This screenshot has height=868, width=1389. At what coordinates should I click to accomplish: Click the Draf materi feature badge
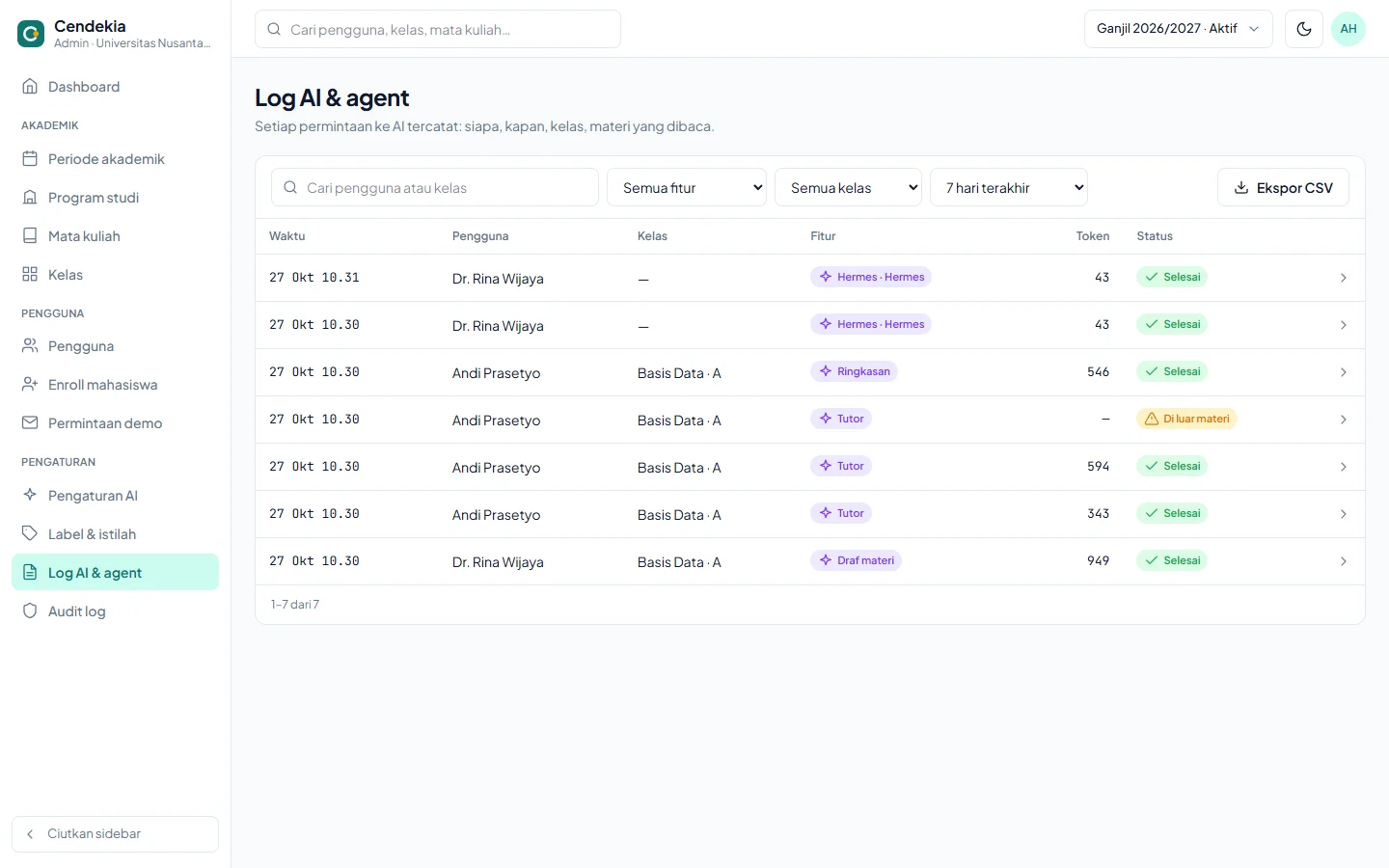click(856, 560)
